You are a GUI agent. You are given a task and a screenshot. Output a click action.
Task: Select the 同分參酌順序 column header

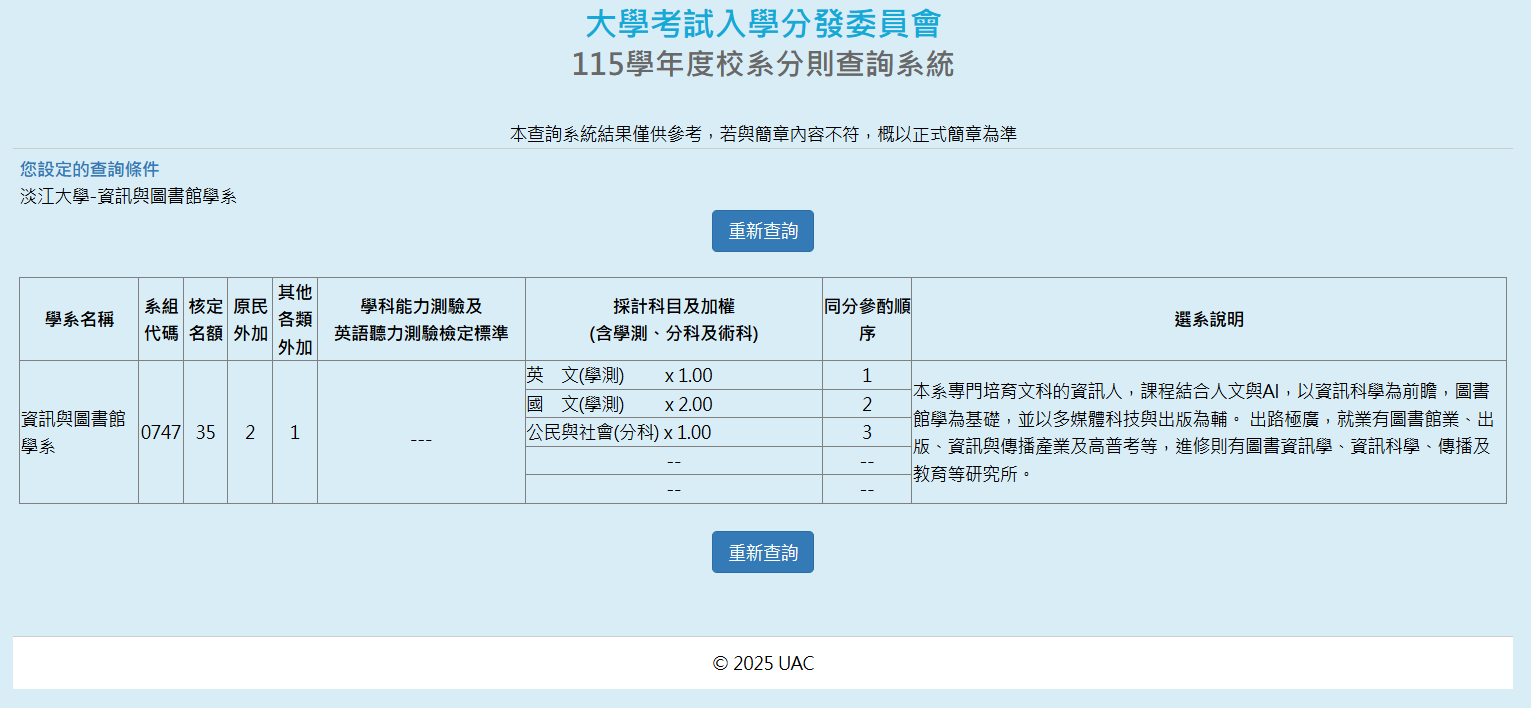pos(866,320)
